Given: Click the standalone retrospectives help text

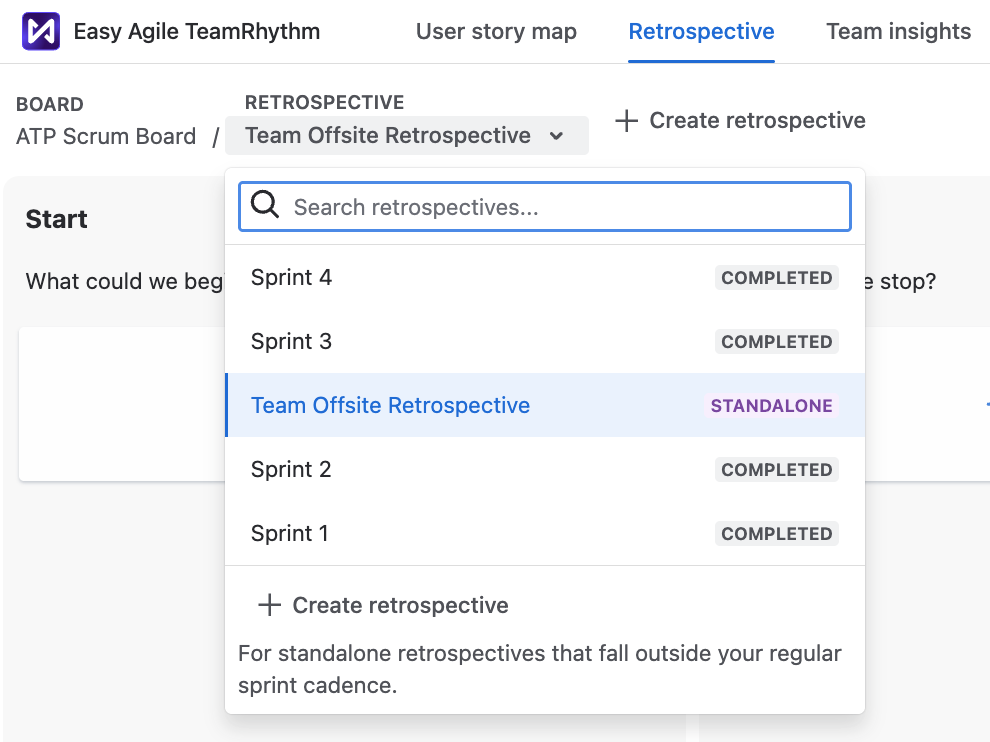Looking at the screenshot, I should pyautogui.click(x=540, y=669).
